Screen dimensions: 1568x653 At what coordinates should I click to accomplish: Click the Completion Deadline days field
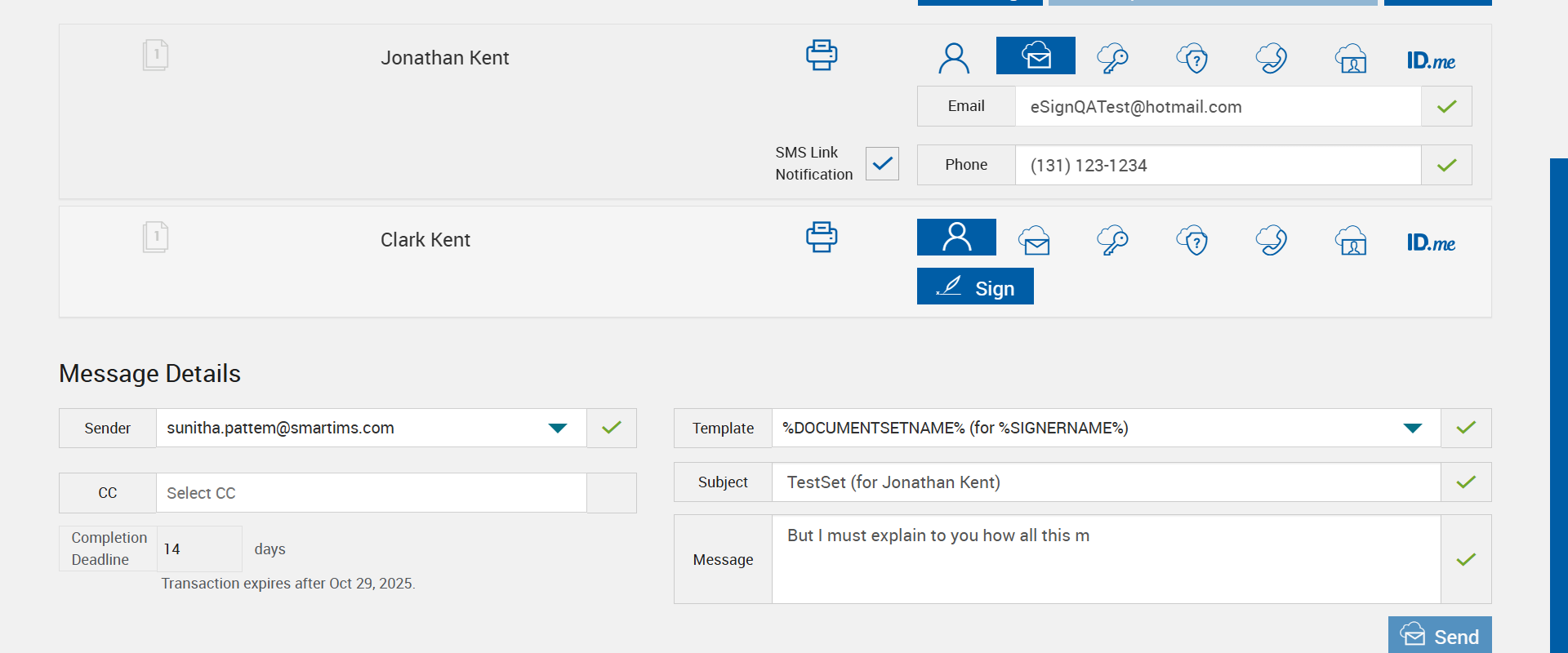click(198, 549)
